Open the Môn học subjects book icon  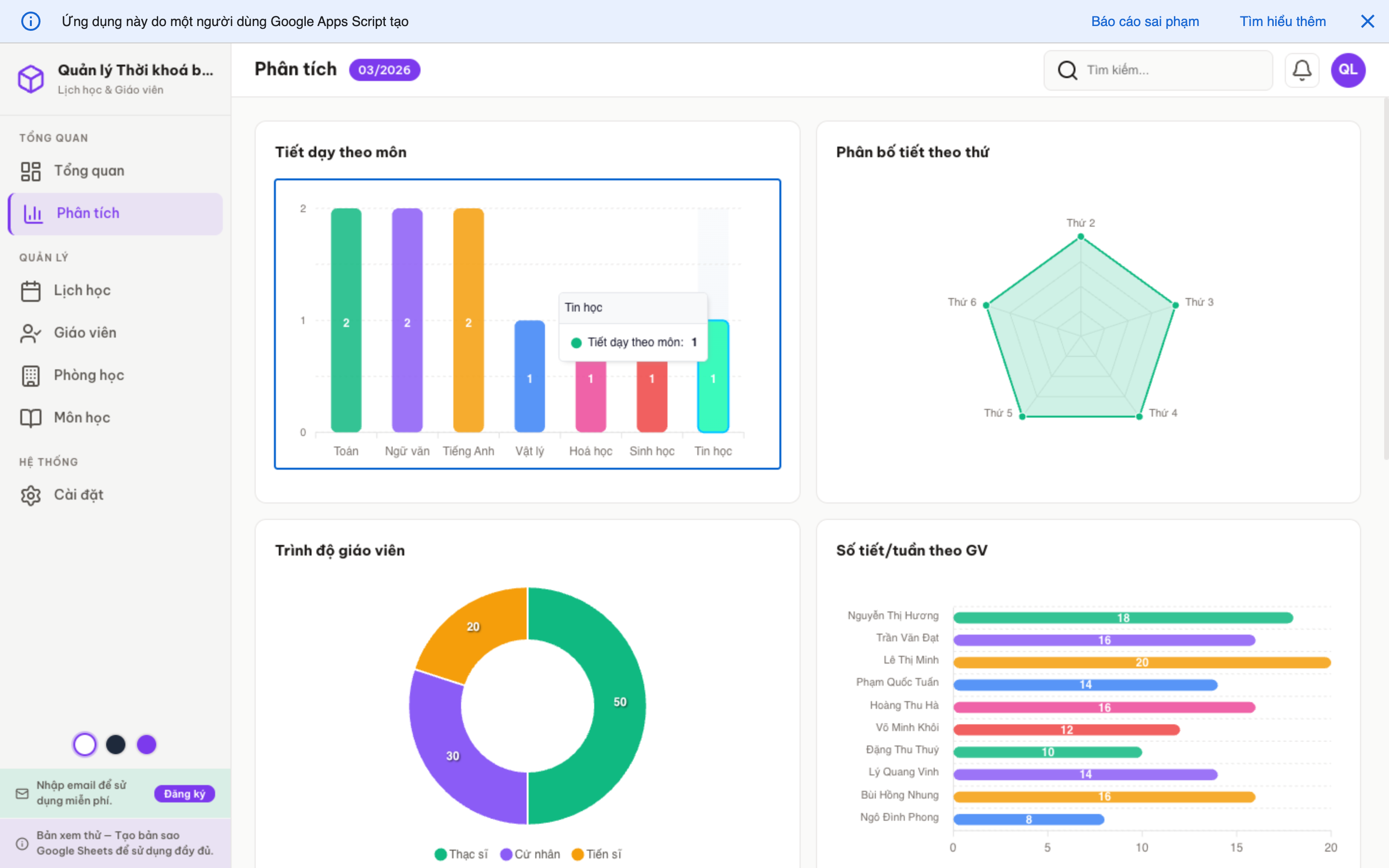click(x=31, y=417)
